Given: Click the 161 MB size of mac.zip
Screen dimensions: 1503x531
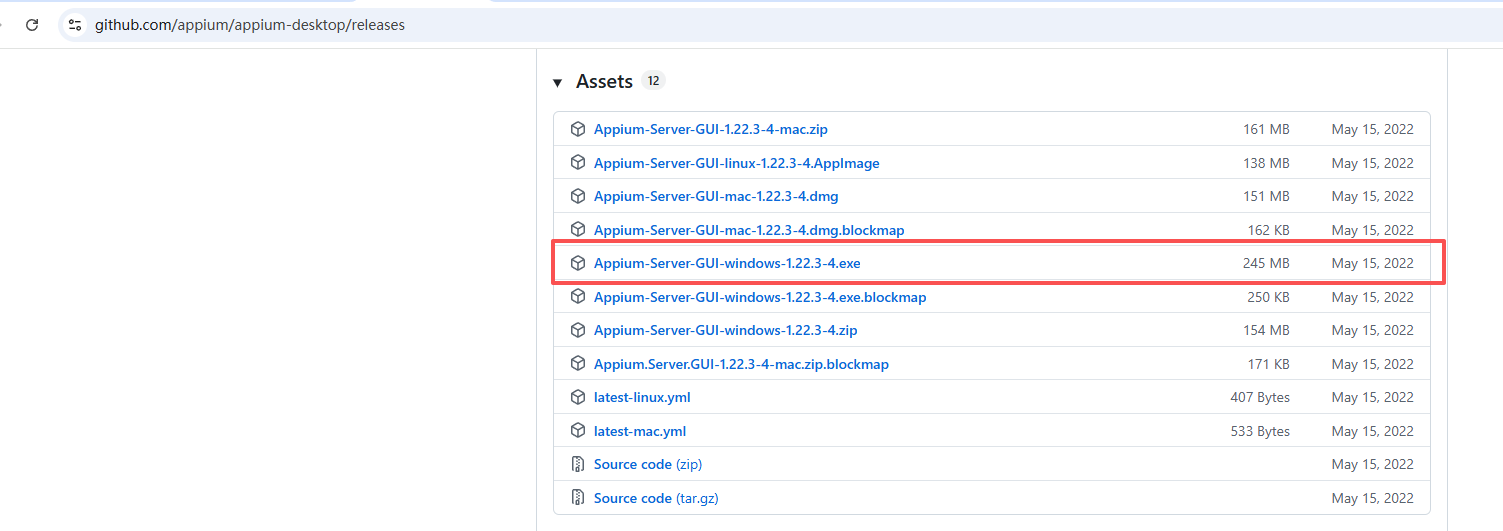Looking at the screenshot, I should tap(1266, 129).
